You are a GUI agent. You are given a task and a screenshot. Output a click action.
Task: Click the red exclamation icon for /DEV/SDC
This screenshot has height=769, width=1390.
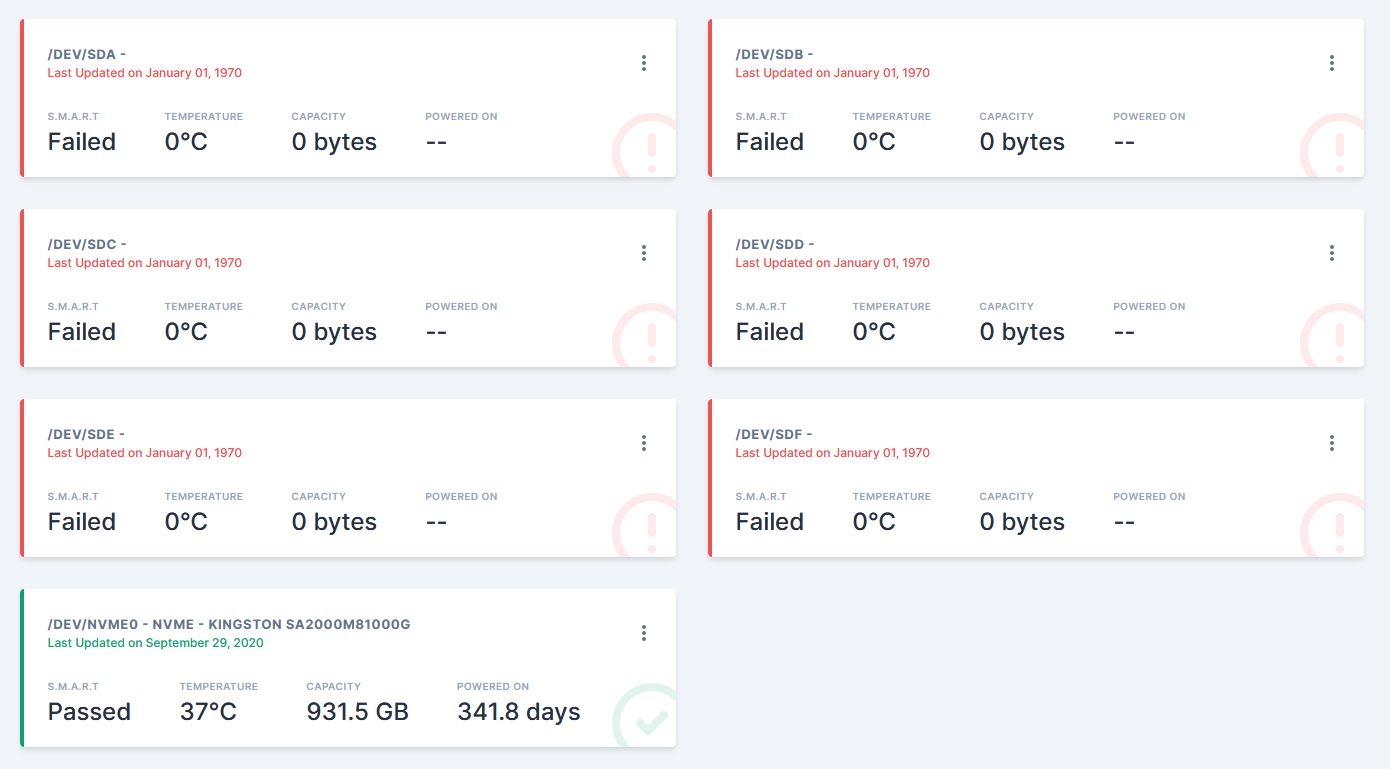(651, 338)
